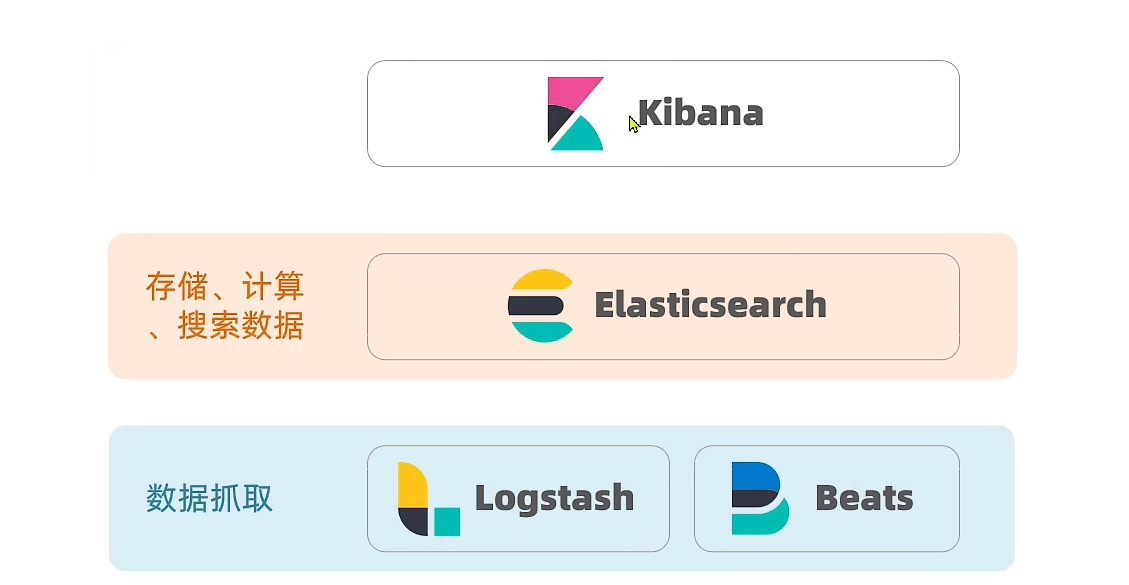This screenshot has height=585, width=1129.
Task: Click the 存储、计算、搜索数据 label
Action: point(225,306)
